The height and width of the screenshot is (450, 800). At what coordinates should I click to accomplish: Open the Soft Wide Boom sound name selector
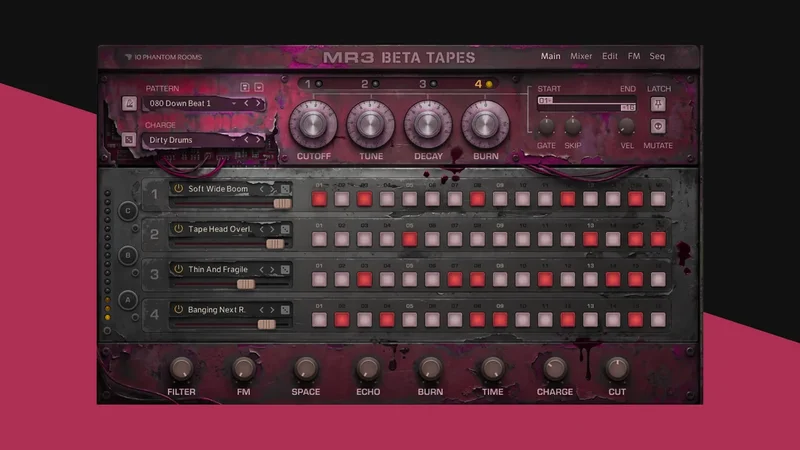tap(218, 189)
